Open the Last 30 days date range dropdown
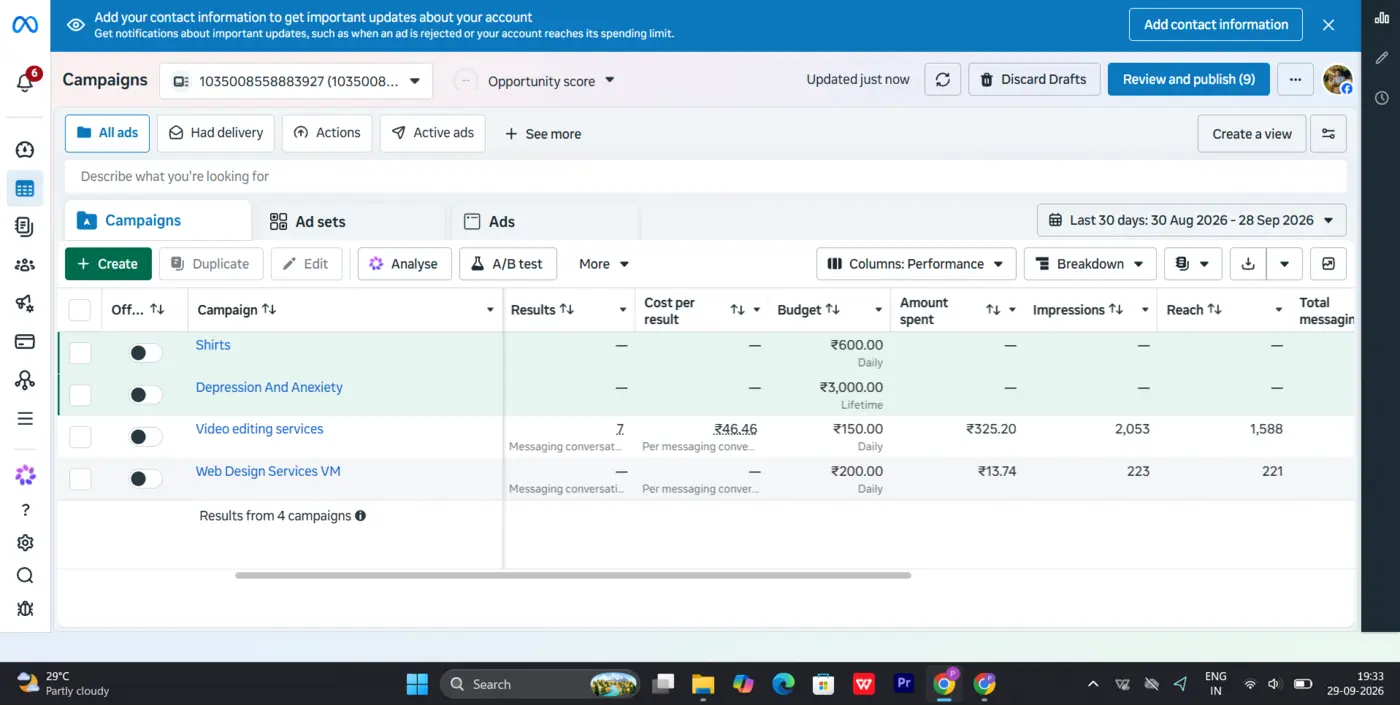The image size is (1400, 705). (1192, 220)
